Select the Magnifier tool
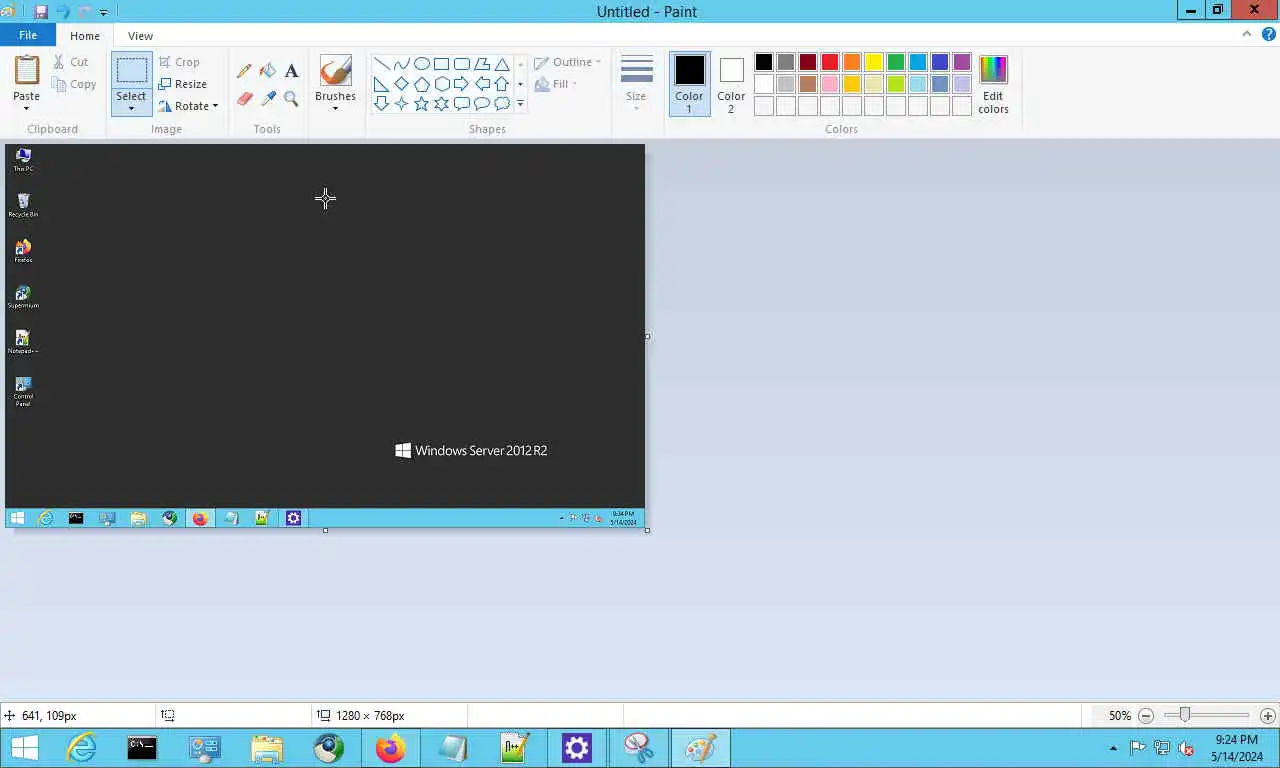The image size is (1280, 768). pyautogui.click(x=291, y=98)
